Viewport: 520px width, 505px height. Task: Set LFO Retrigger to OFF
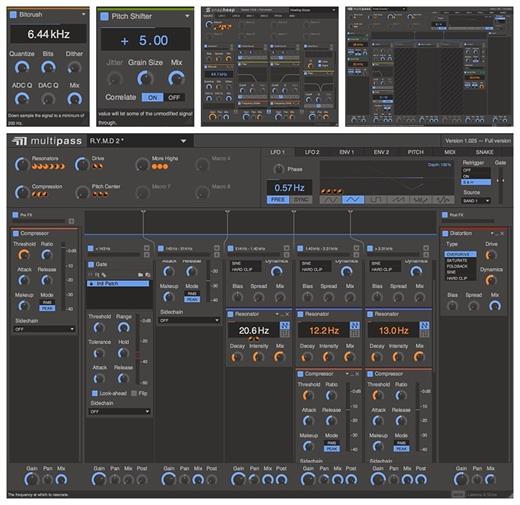click(476, 170)
